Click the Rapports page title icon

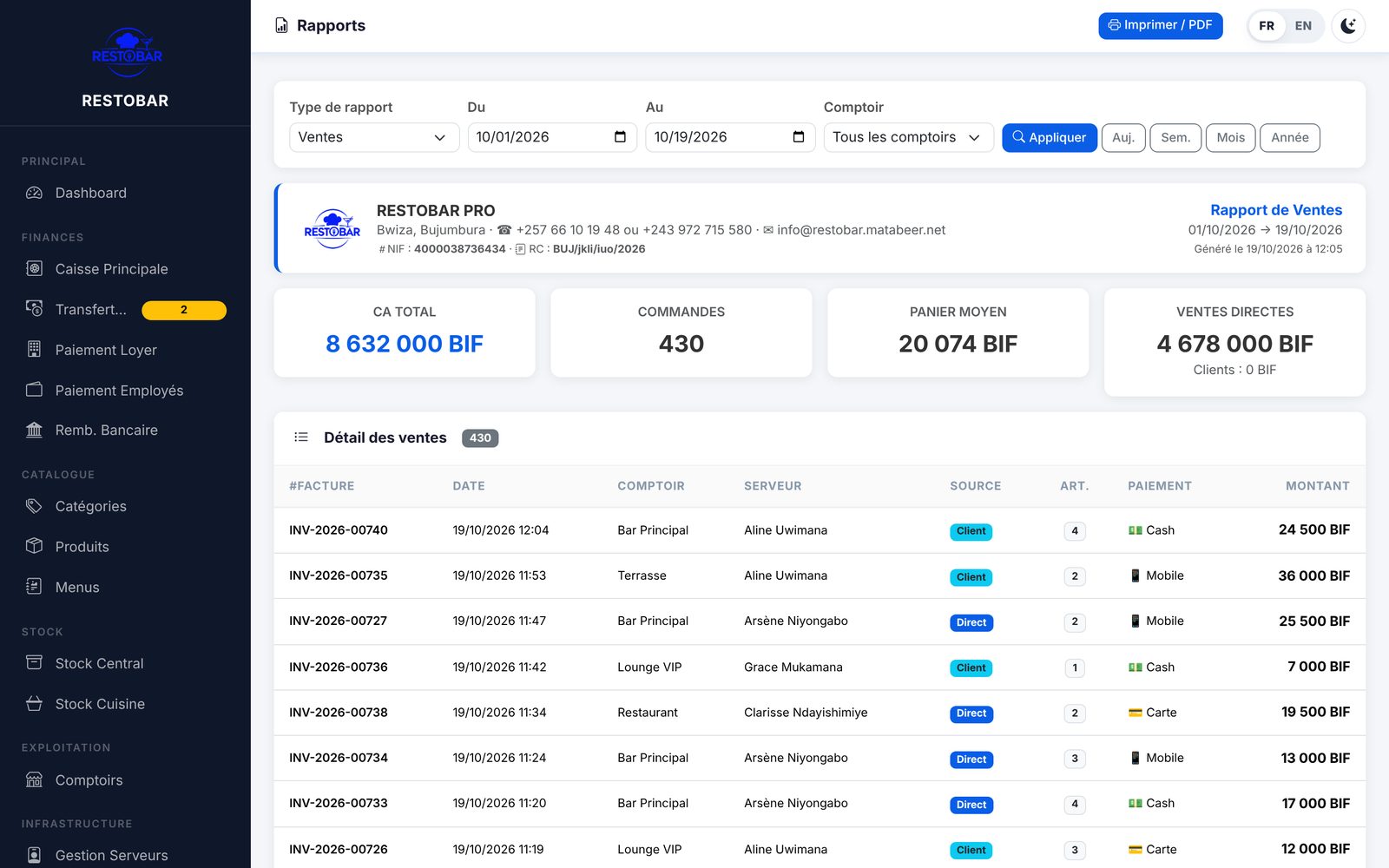click(x=281, y=26)
